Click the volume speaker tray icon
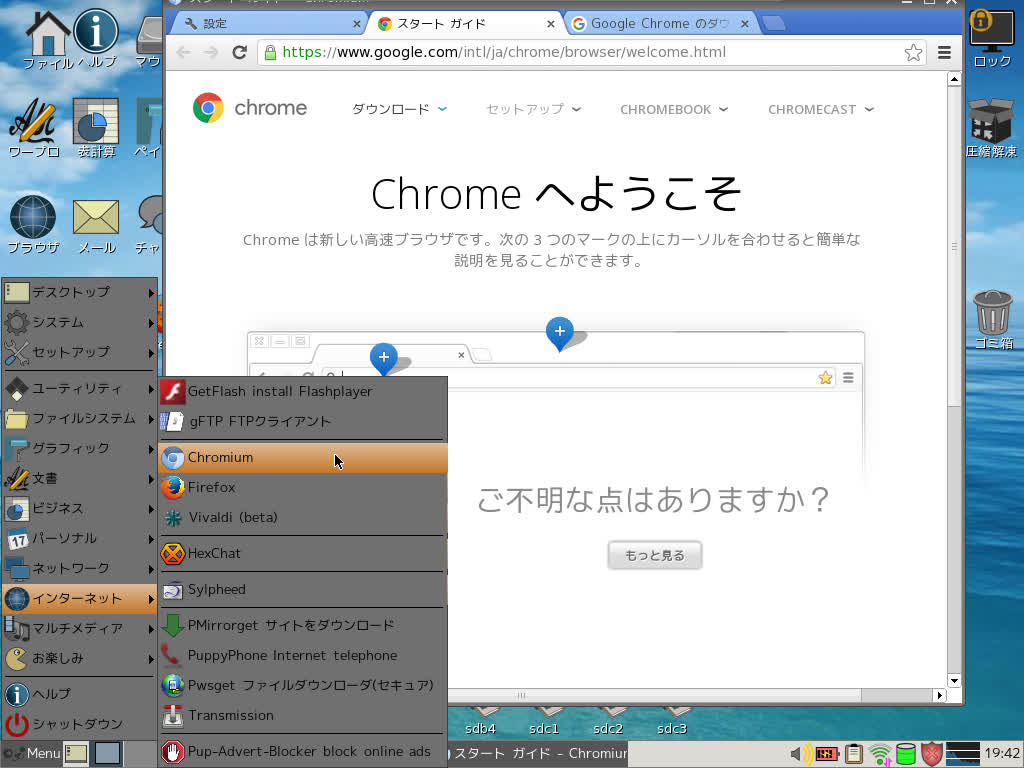1024x768 pixels. pyautogui.click(x=801, y=754)
